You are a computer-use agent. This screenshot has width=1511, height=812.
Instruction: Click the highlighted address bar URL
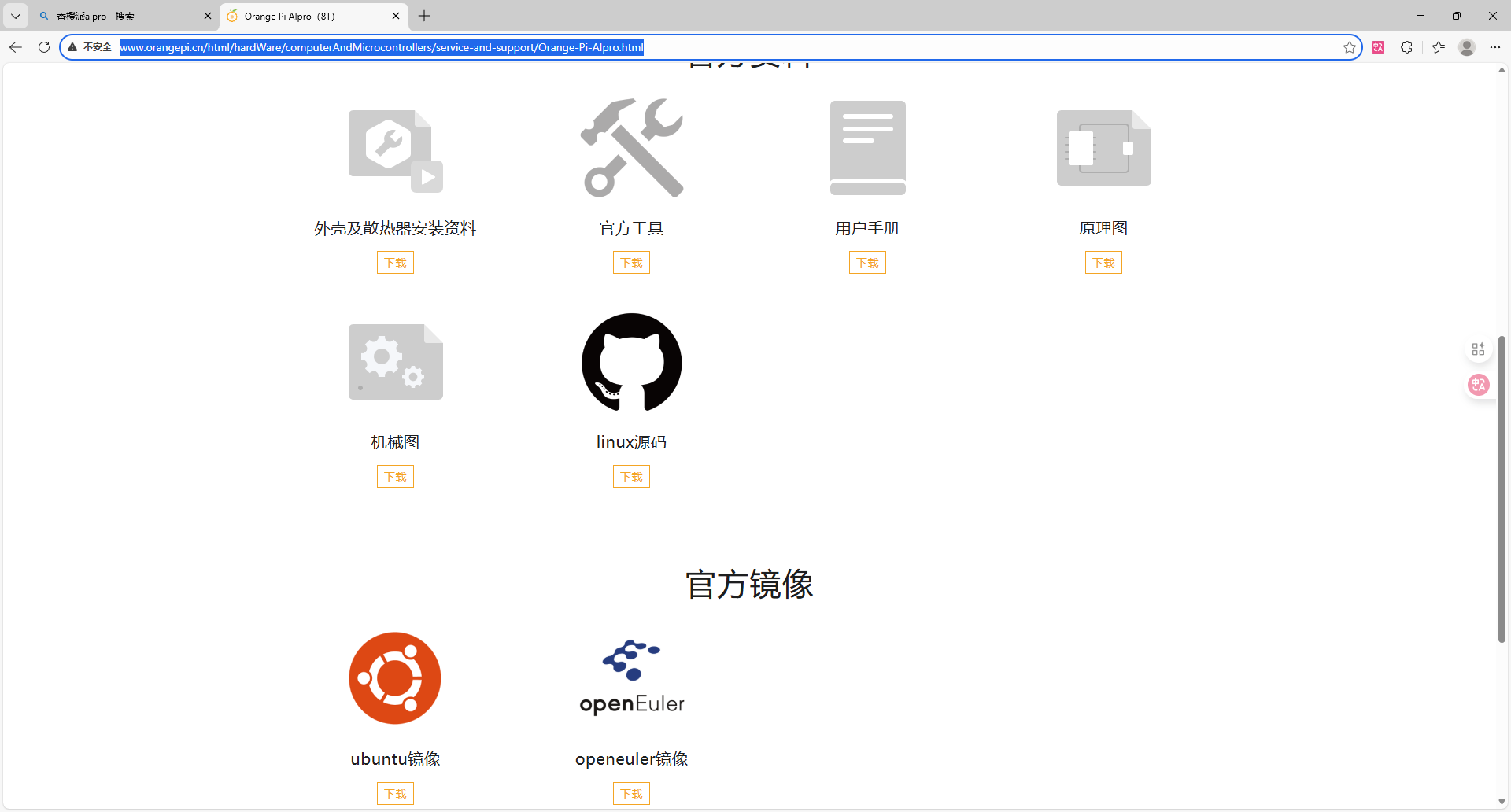pyautogui.click(x=381, y=47)
